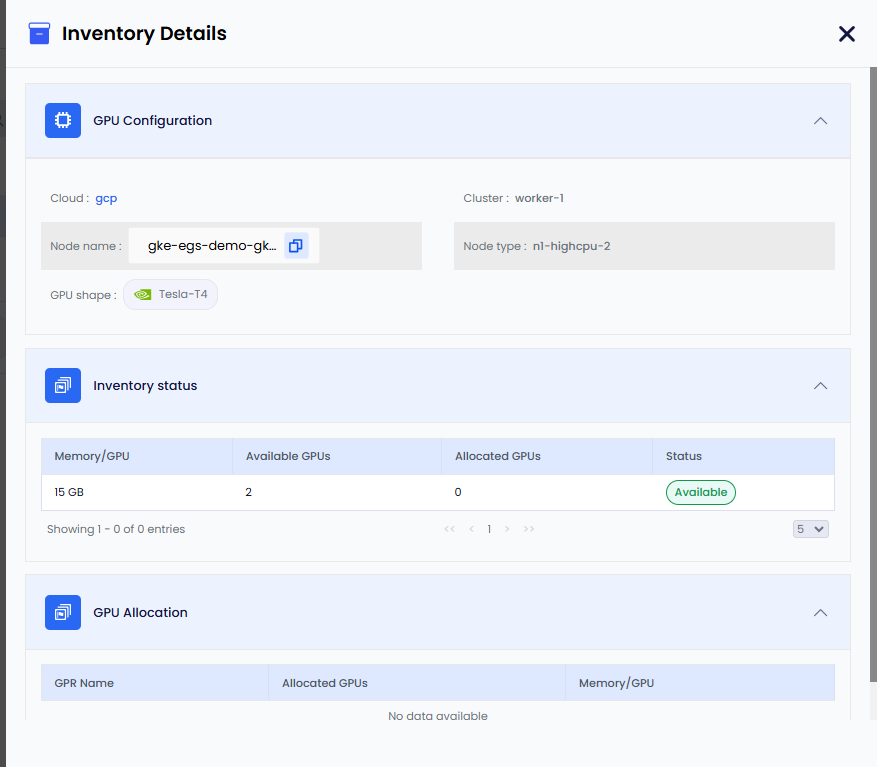Click the No data available message
This screenshot has height=767, width=877.
pyautogui.click(x=438, y=716)
